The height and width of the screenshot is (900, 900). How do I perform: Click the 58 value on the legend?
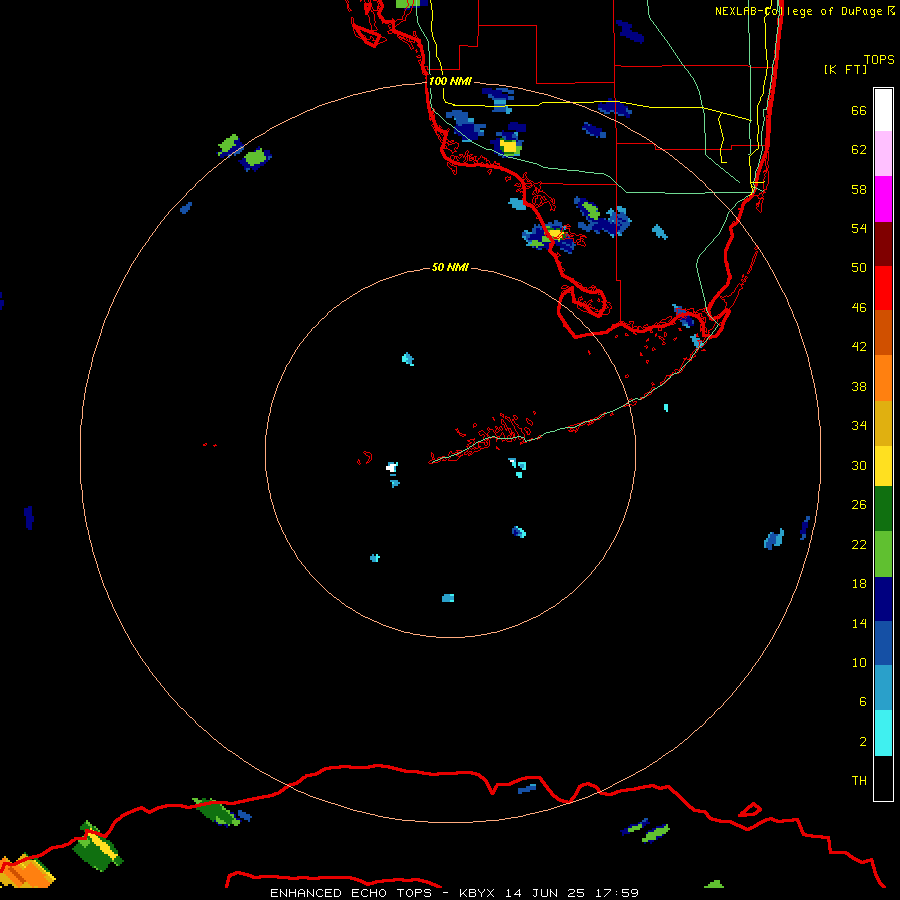pos(859,189)
